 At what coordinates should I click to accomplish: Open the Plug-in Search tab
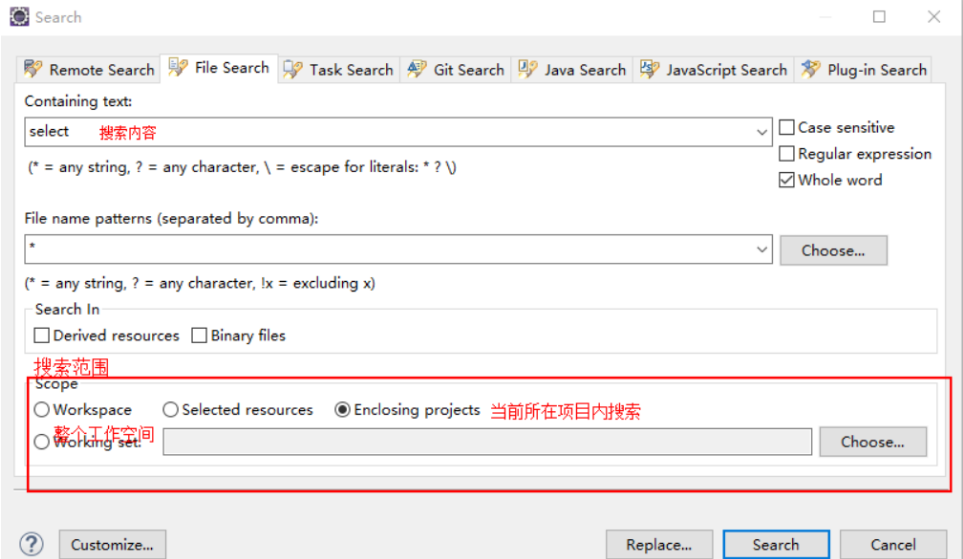[864, 69]
